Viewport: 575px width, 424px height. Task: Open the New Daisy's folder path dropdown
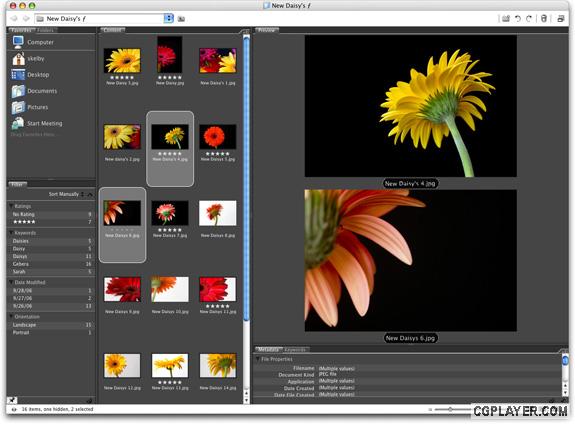(x=168, y=18)
